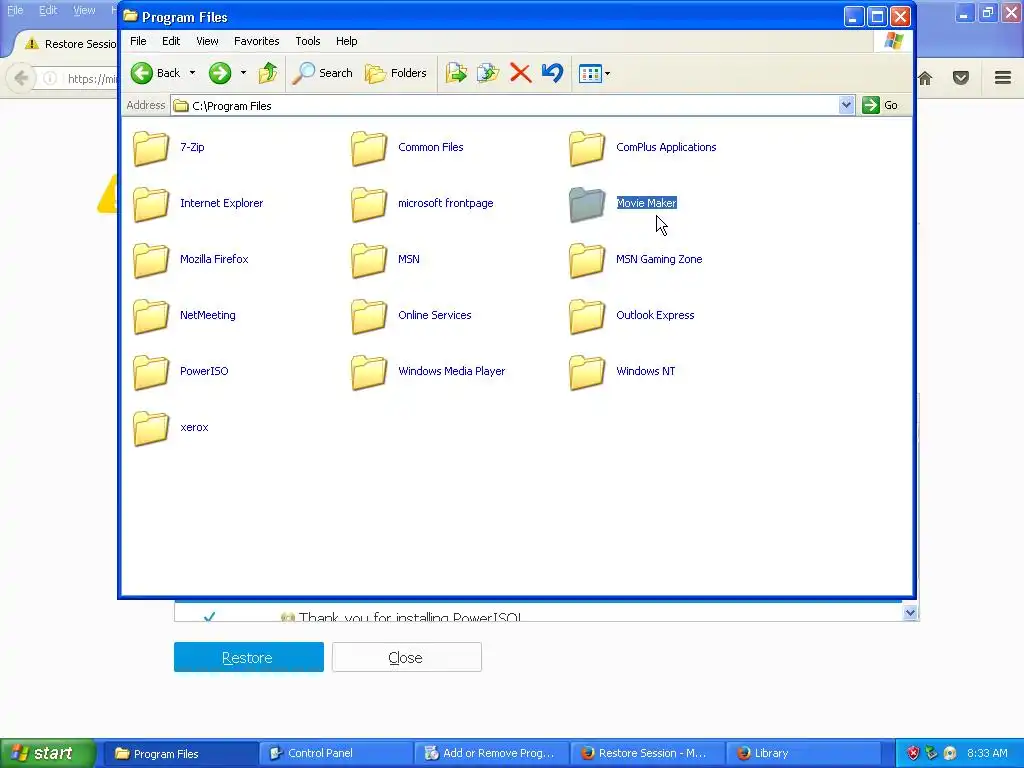Click the Close button in Firefox session page
Viewport: 1024px width, 768px height.
[407, 657]
